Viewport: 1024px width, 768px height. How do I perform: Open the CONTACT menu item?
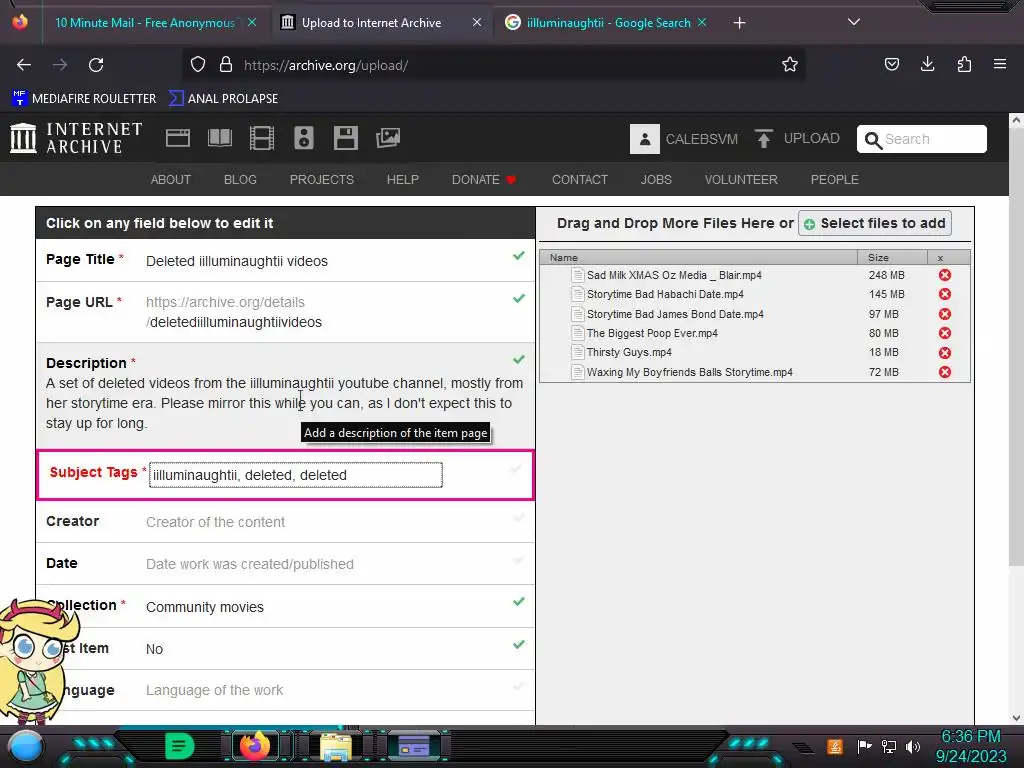tap(580, 180)
